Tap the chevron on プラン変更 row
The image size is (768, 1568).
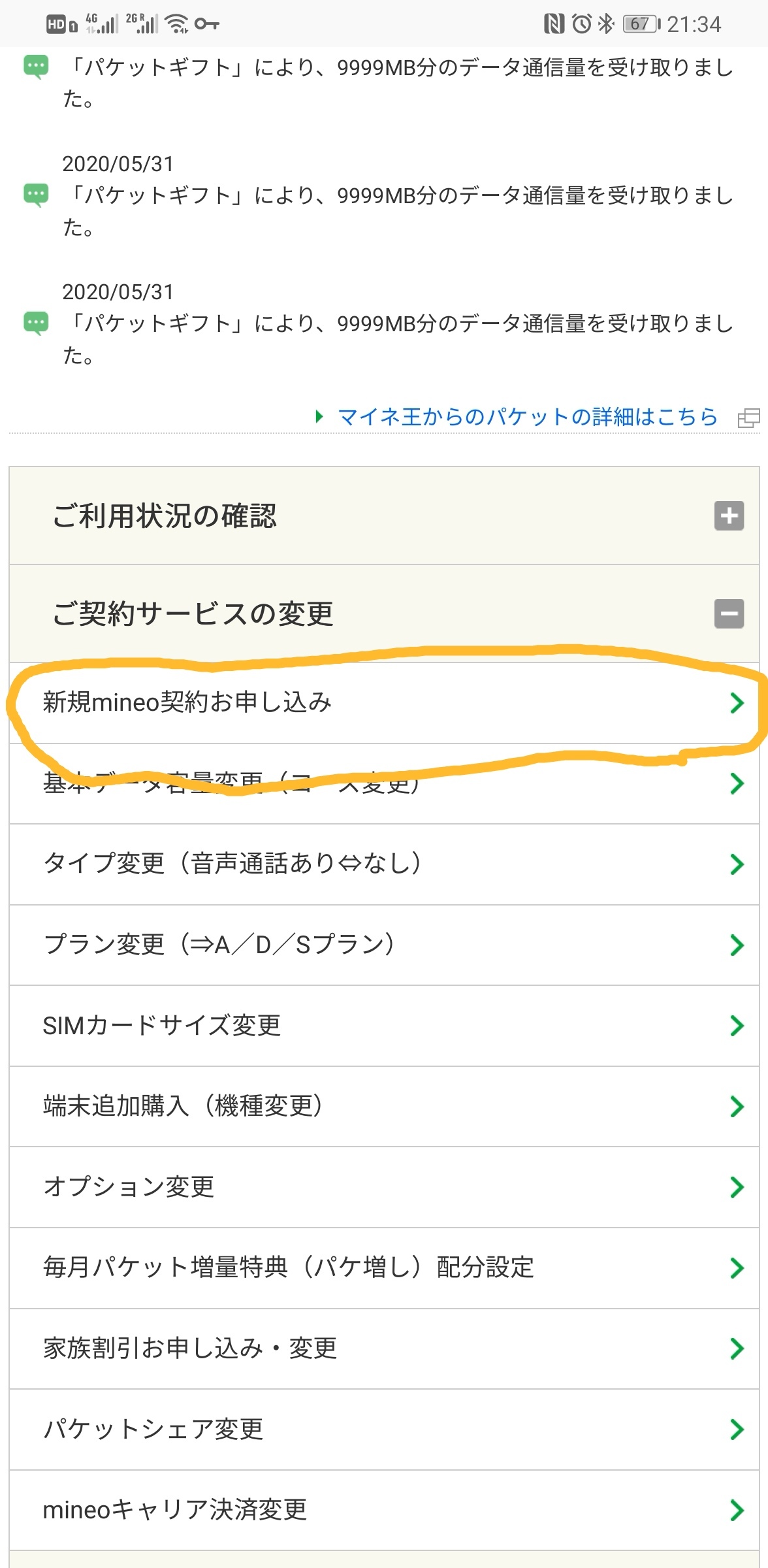pos(737,945)
